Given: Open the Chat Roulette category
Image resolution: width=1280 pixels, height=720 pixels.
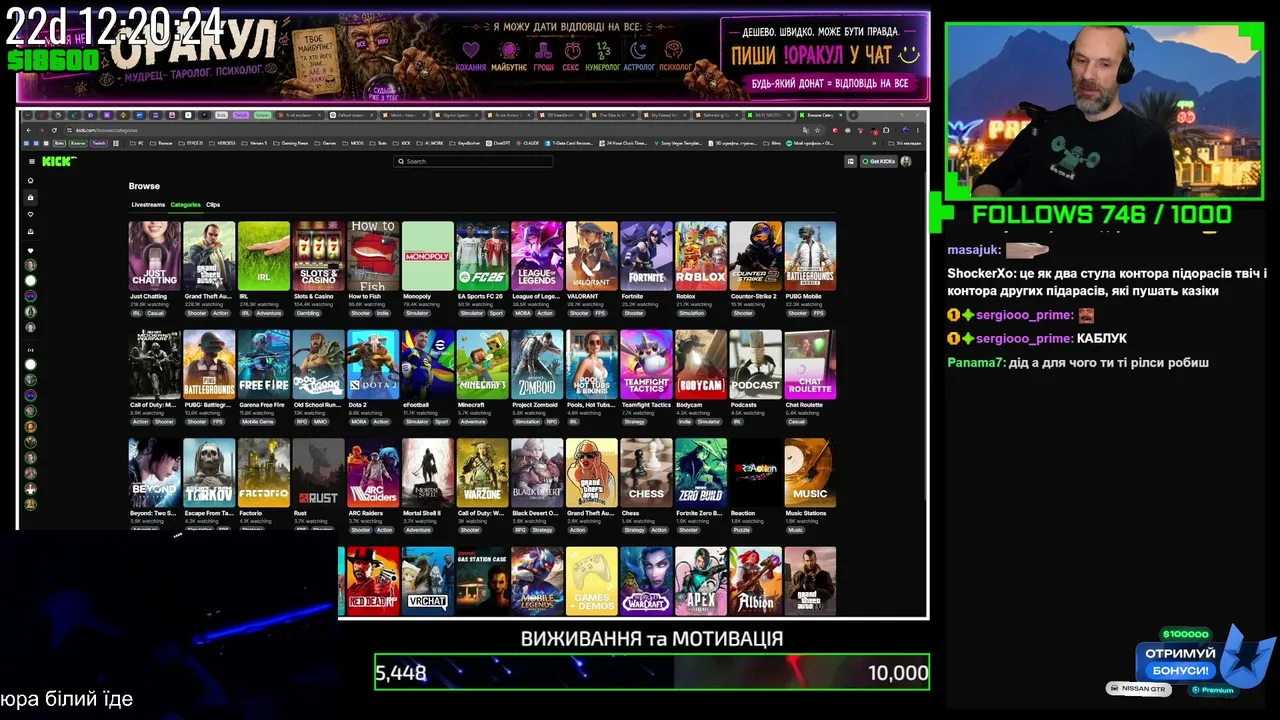Looking at the screenshot, I should 810,365.
